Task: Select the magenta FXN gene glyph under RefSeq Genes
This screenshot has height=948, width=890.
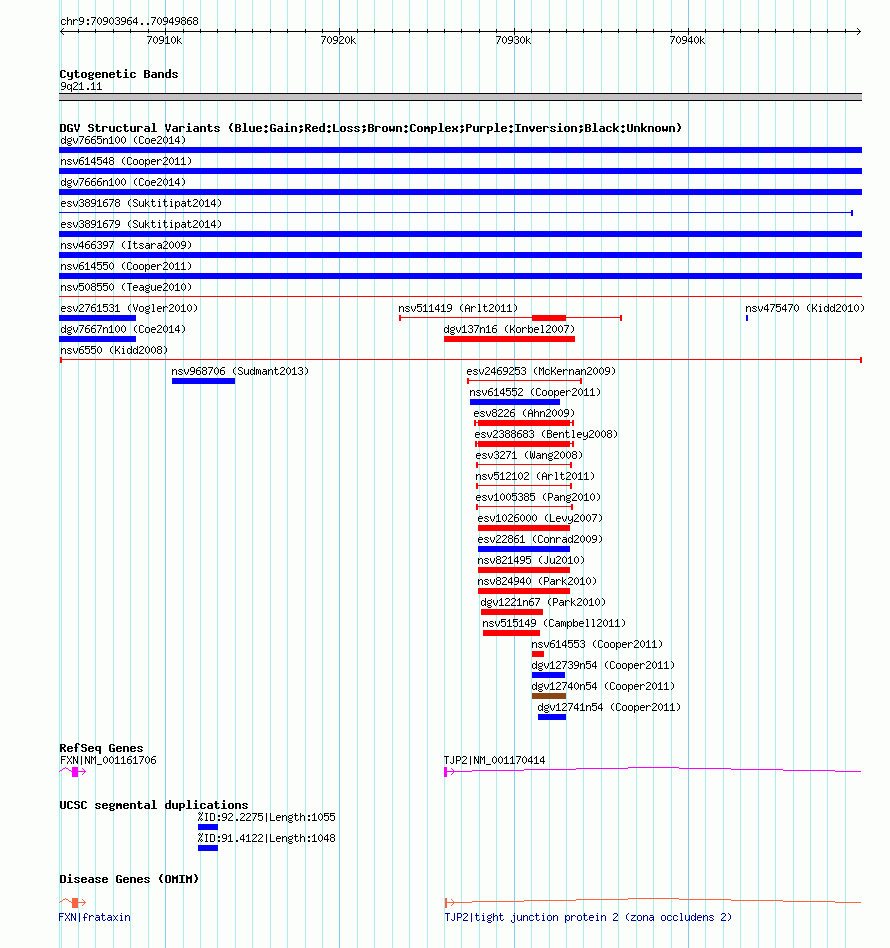Action: tap(73, 772)
